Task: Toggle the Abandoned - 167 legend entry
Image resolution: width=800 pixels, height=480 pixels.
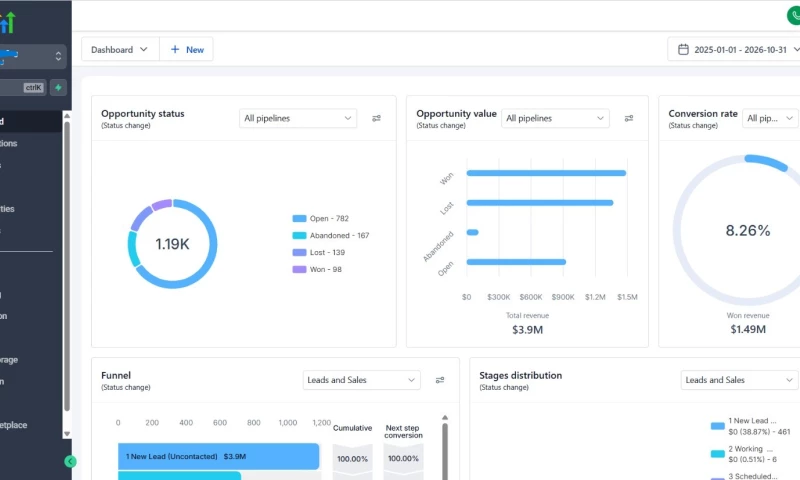Action: click(x=331, y=235)
